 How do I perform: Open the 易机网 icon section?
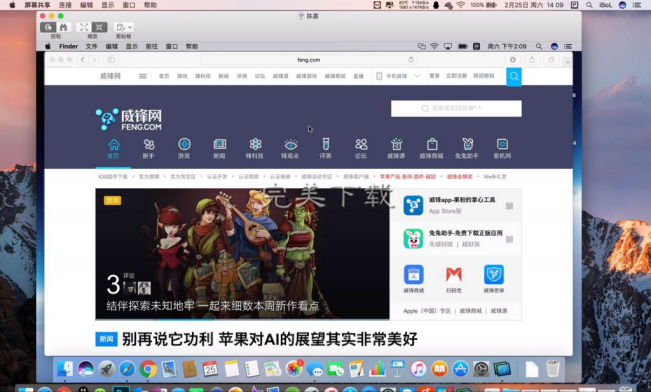click(502, 149)
